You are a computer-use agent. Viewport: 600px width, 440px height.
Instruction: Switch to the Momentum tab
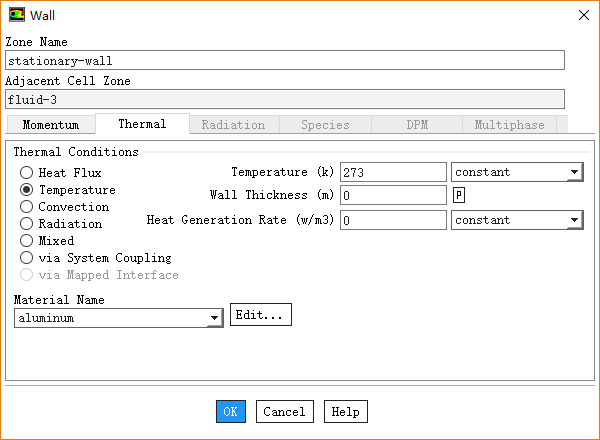51,125
